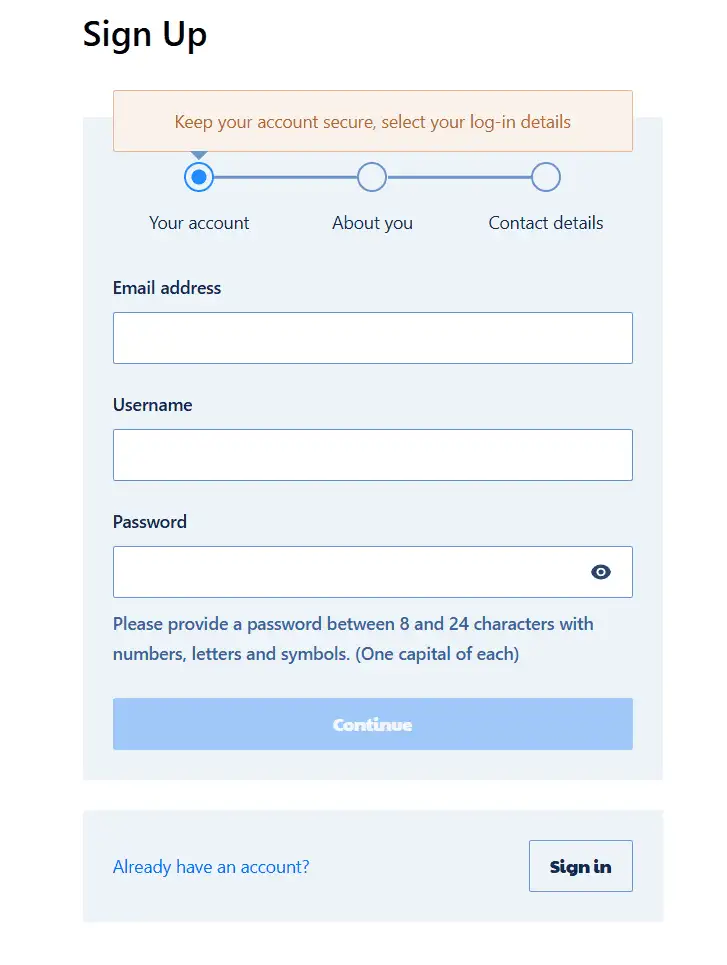Select the 'About you' step circle
The width and height of the screenshot is (727, 965).
click(372, 177)
